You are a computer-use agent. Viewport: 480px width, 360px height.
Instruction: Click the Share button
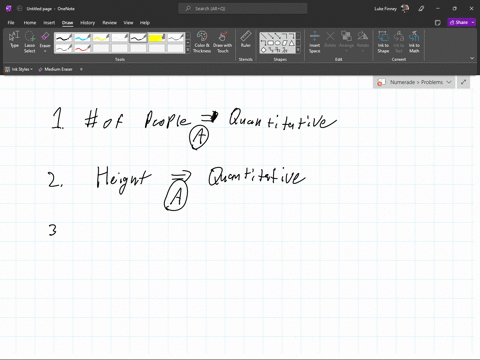click(459, 22)
